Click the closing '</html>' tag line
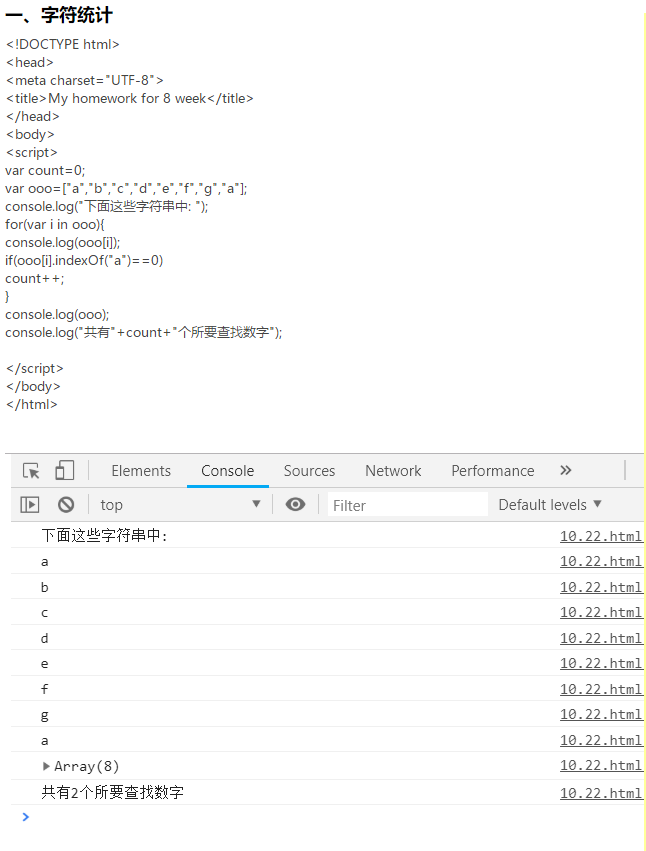 [31, 404]
